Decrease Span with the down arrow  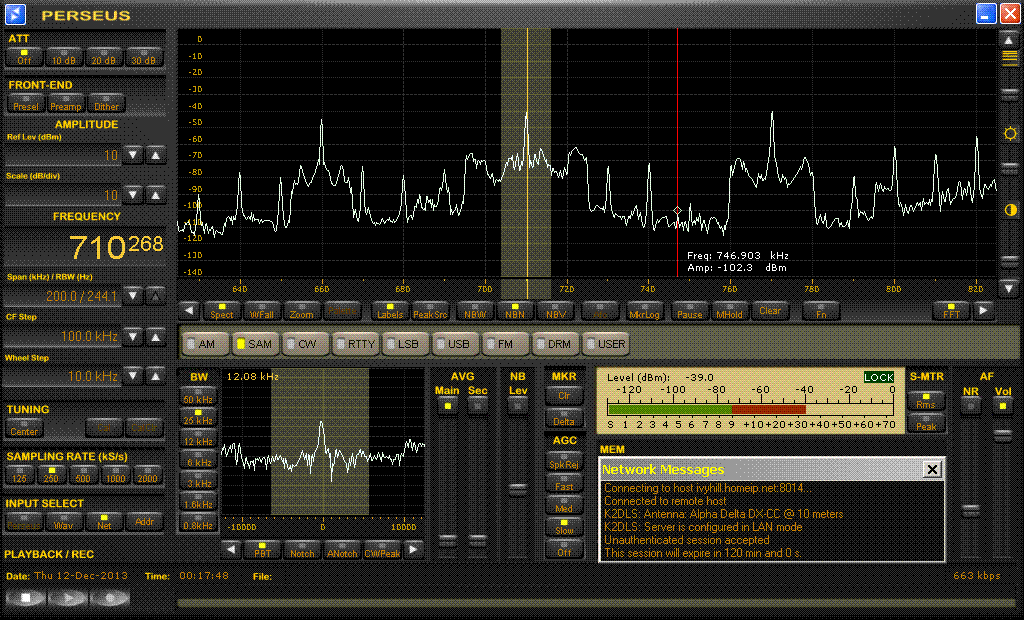133,296
